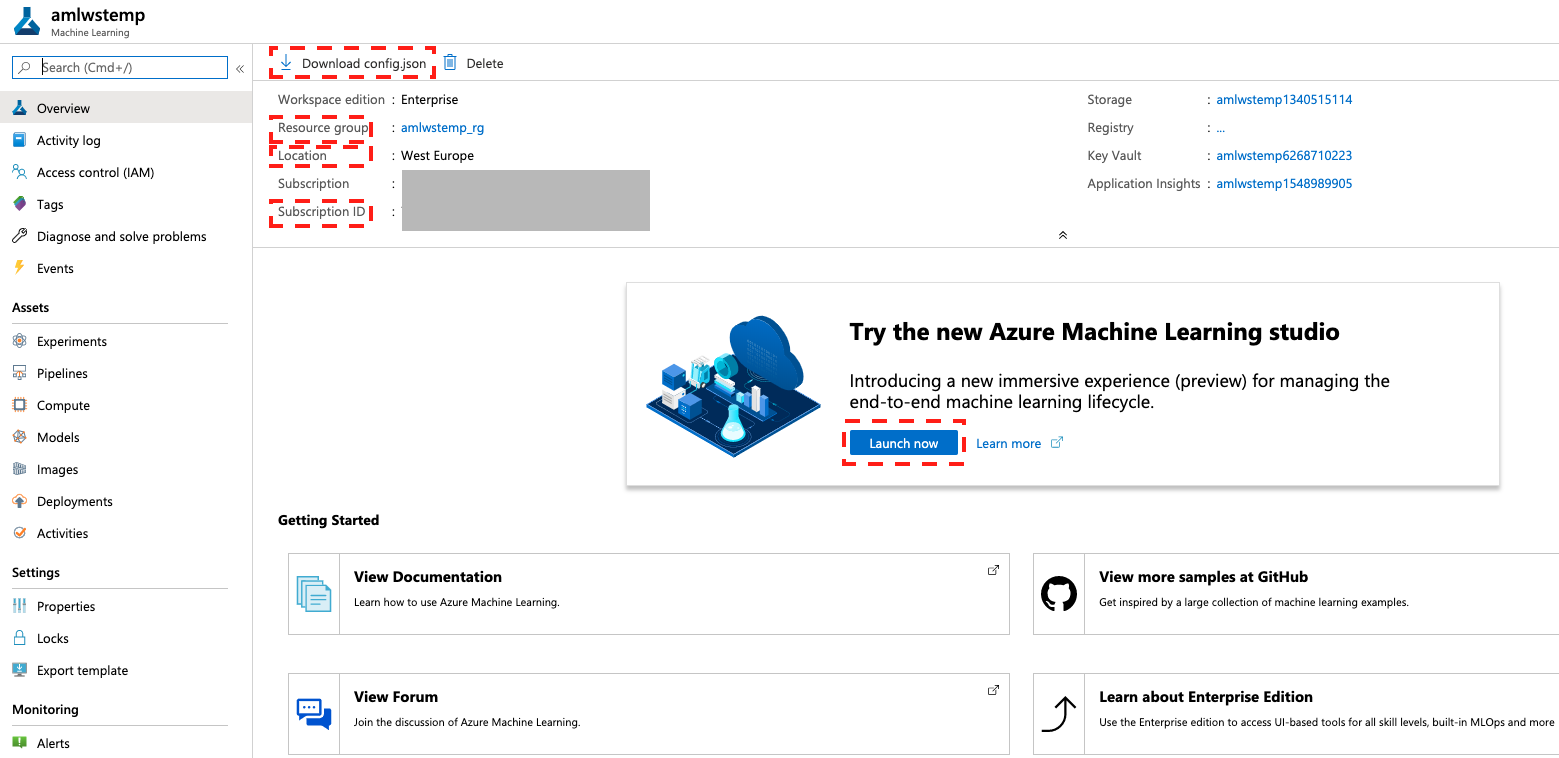Click the sidebar Search (Cmd+/) field
1559x758 pixels.
120,68
